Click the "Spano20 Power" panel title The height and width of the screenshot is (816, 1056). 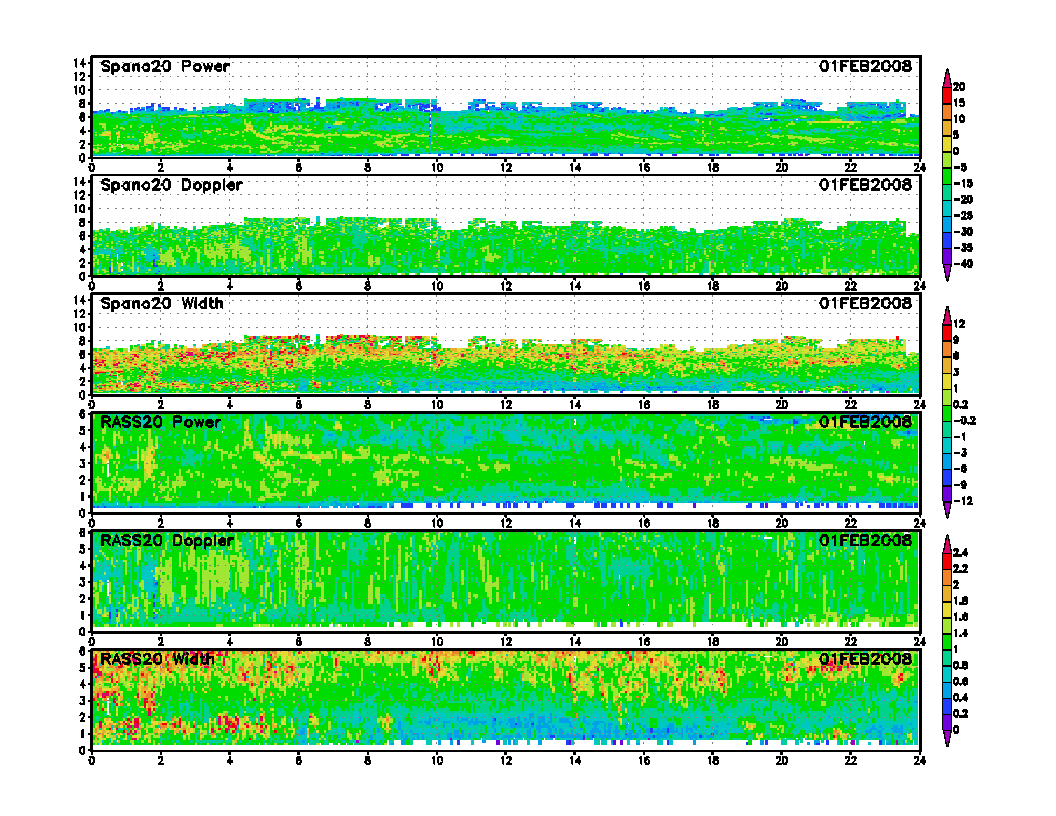click(x=165, y=66)
